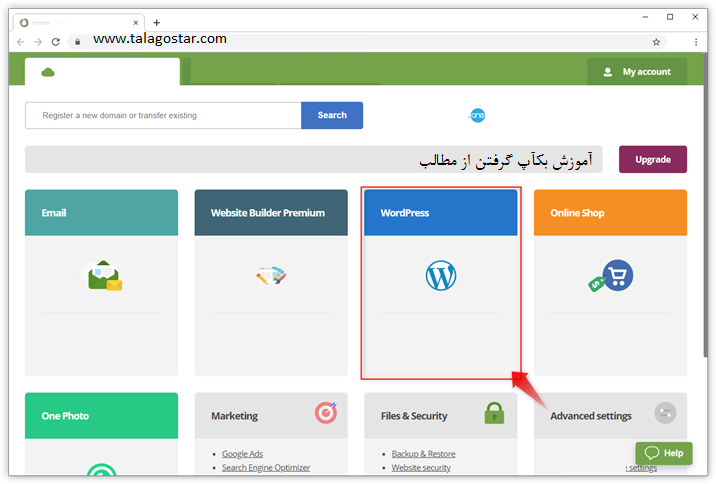Viewport: 716px width, 484px height.
Task: Click the Website Builder pencil icon
Action: (271, 275)
